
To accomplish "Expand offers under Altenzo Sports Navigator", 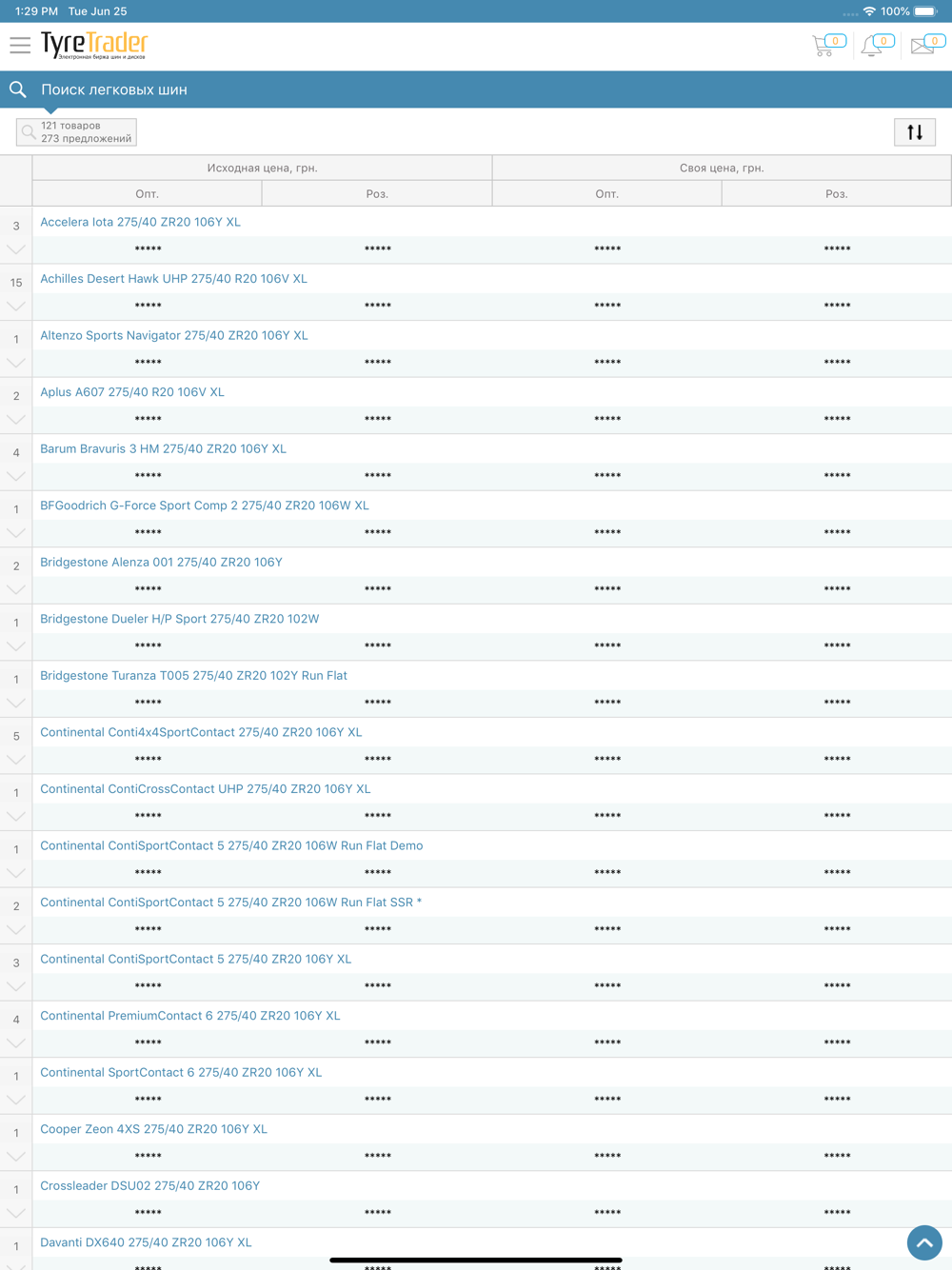I will click(x=16, y=363).
